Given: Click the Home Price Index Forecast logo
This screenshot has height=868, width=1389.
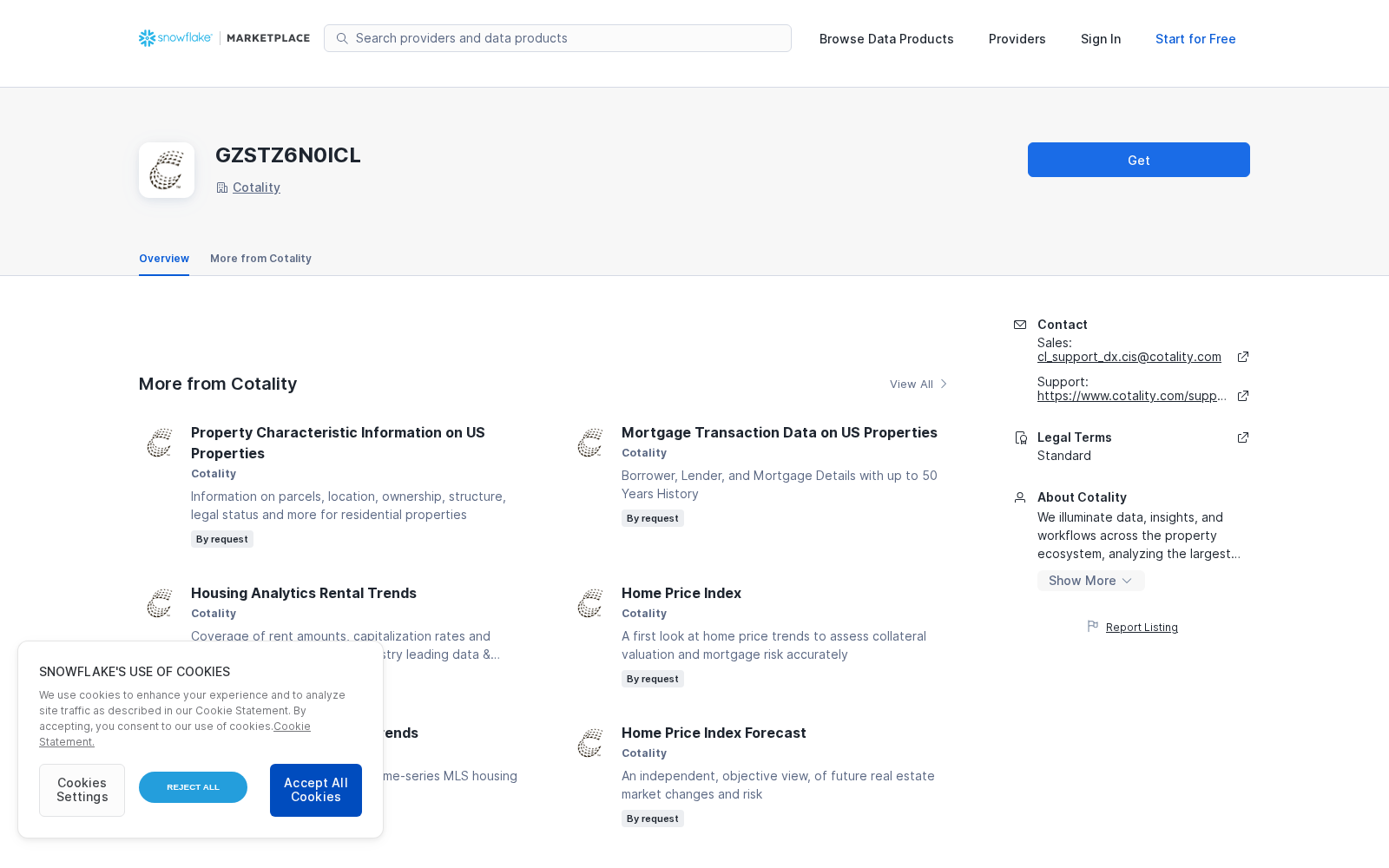Looking at the screenshot, I should pos(590,743).
